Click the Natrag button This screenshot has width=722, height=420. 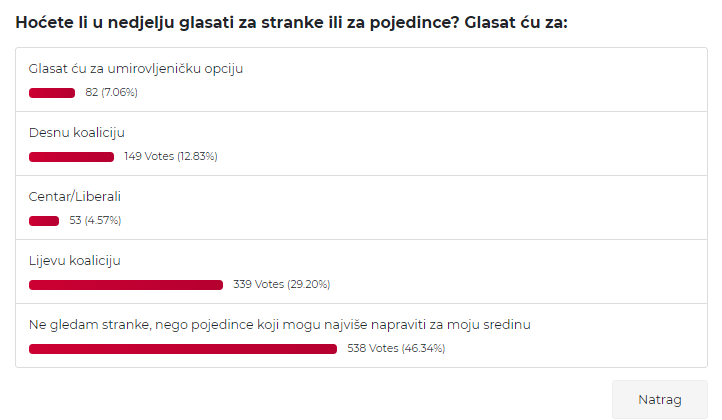click(x=659, y=399)
